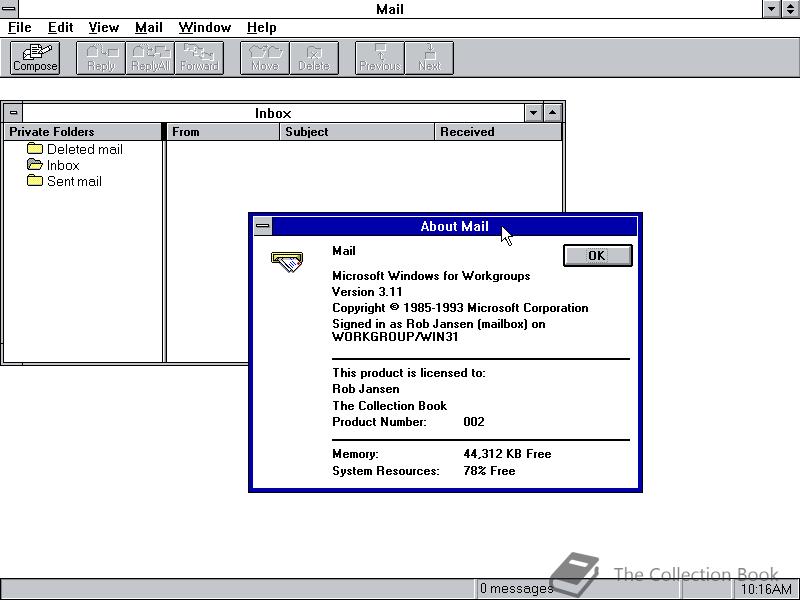Open the Mail application control menu
This screenshot has height=600, width=800.
[9, 9]
